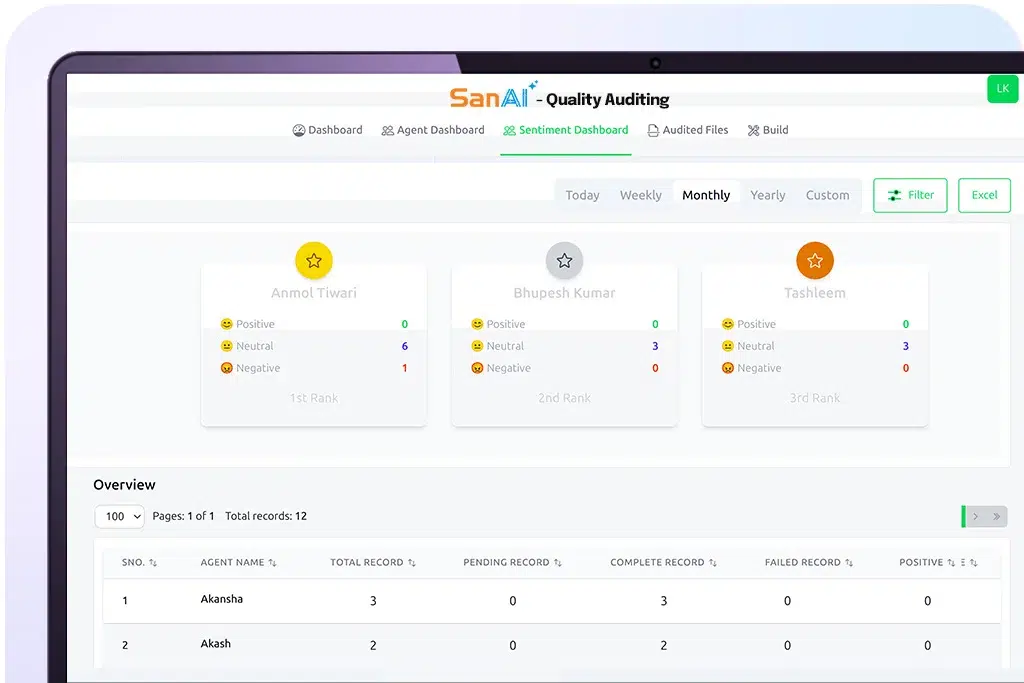
Task: Click Bhupesh Kumar's Positive emoji icon
Action: (x=477, y=324)
